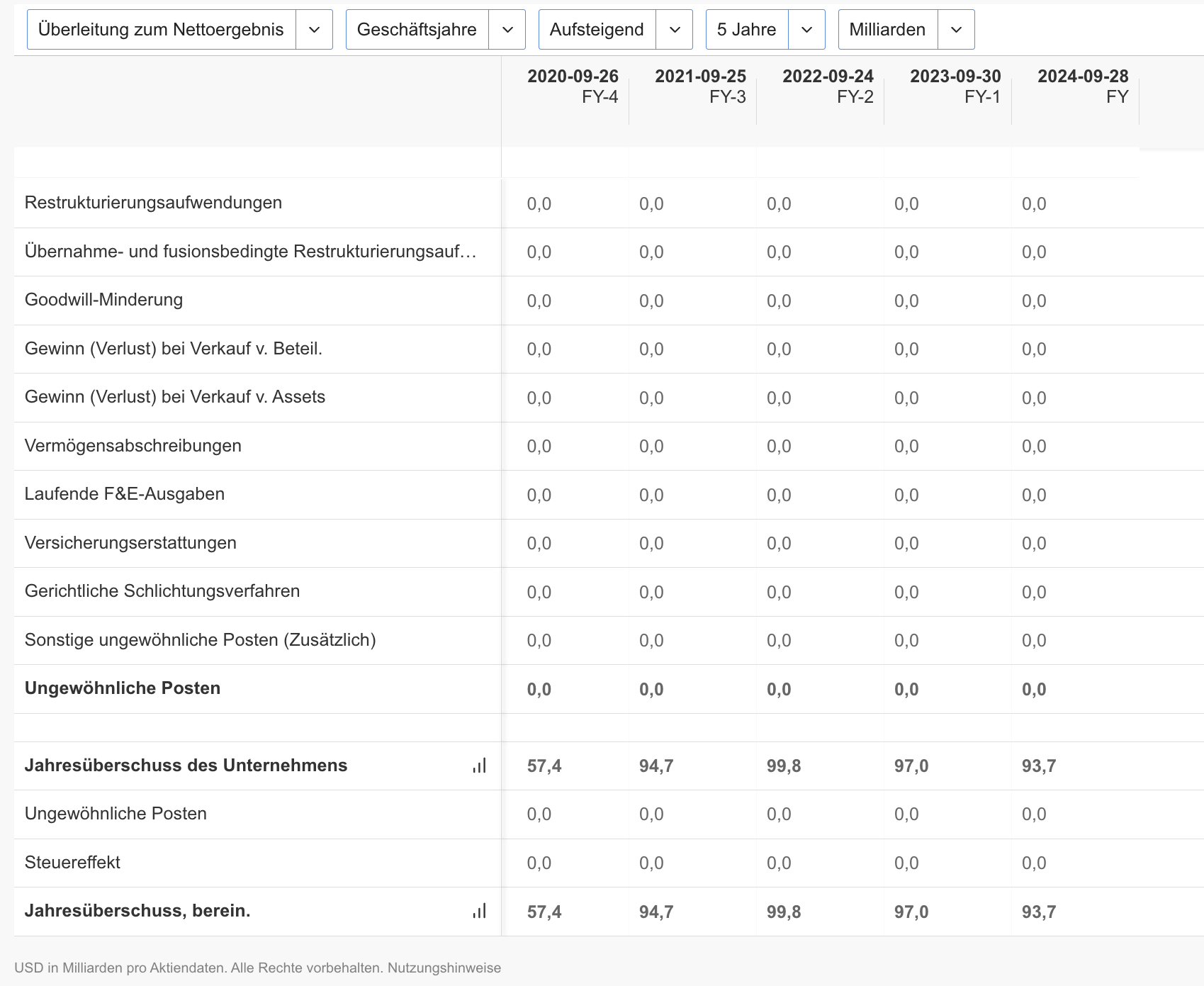Click 97,0 in Jahresüberschuss des Unternehmens row
Screen dimensions: 1204x986
(x=911, y=766)
